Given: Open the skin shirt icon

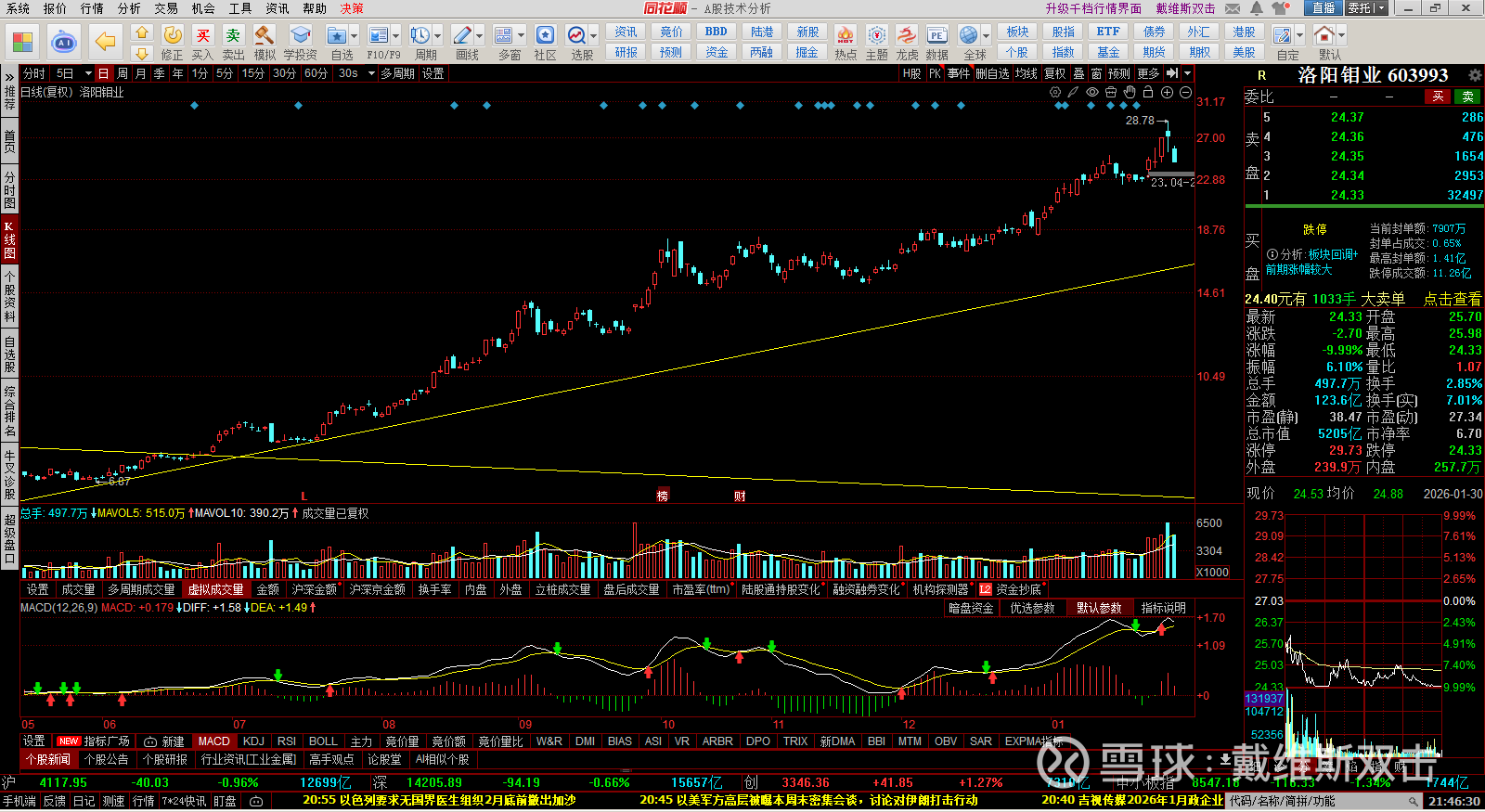Looking at the screenshot, I should coord(1282,8).
